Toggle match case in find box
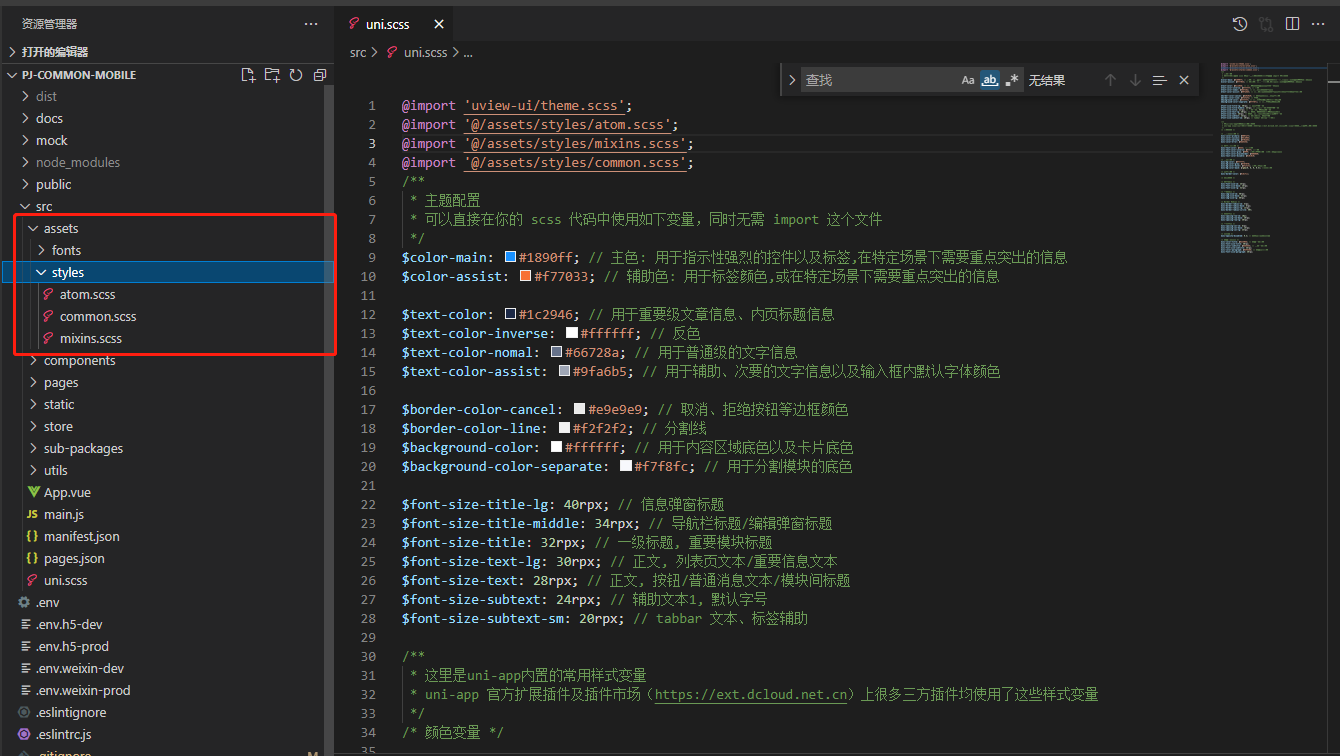The width and height of the screenshot is (1340, 756). (x=967, y=80)
